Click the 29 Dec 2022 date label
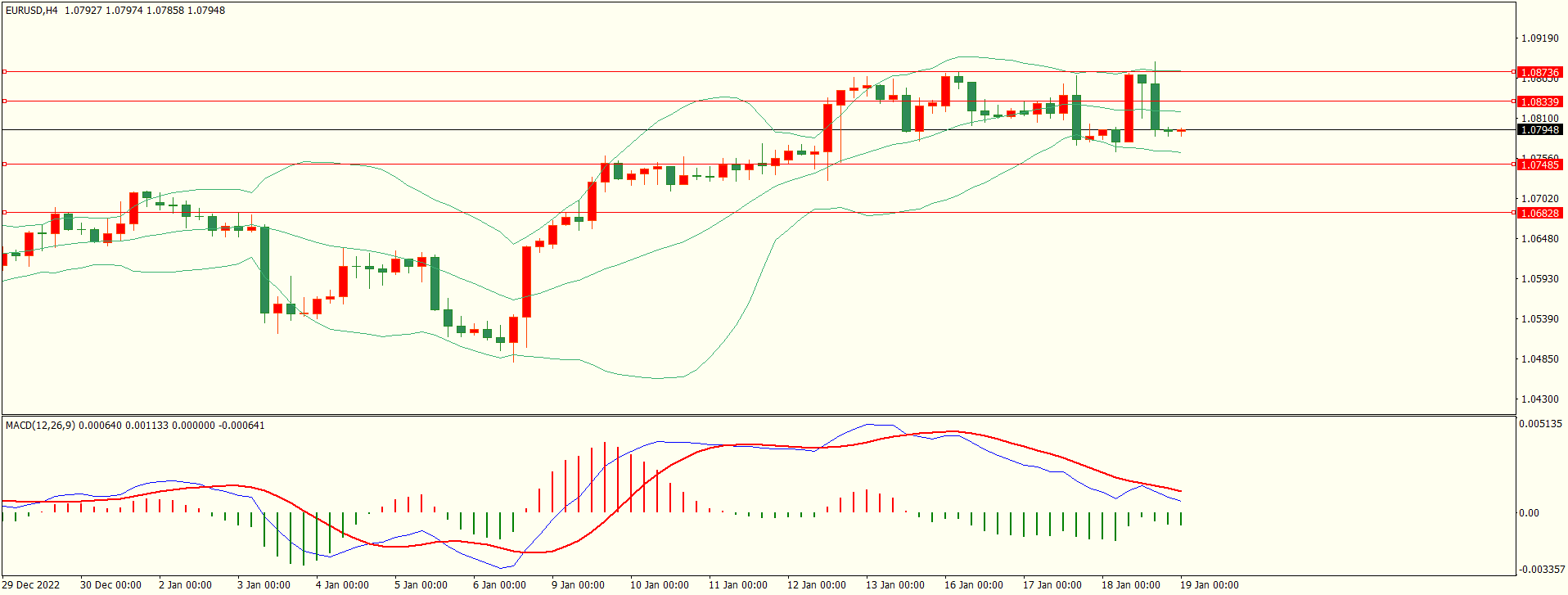 click(x=32, y=585)
